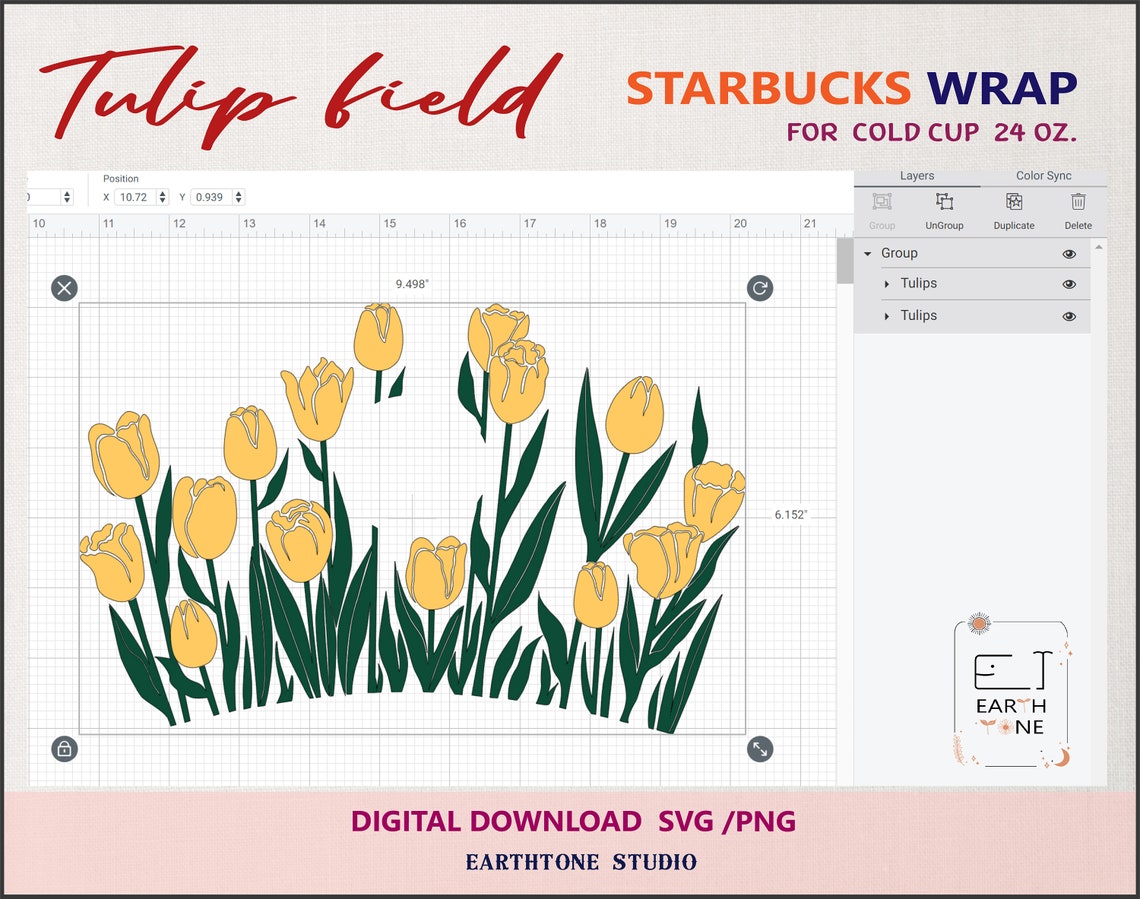This screenshot has width=1140, height=899.
Task: Collapse the Group layer disclosure arrow
Action: coord(868,253)
